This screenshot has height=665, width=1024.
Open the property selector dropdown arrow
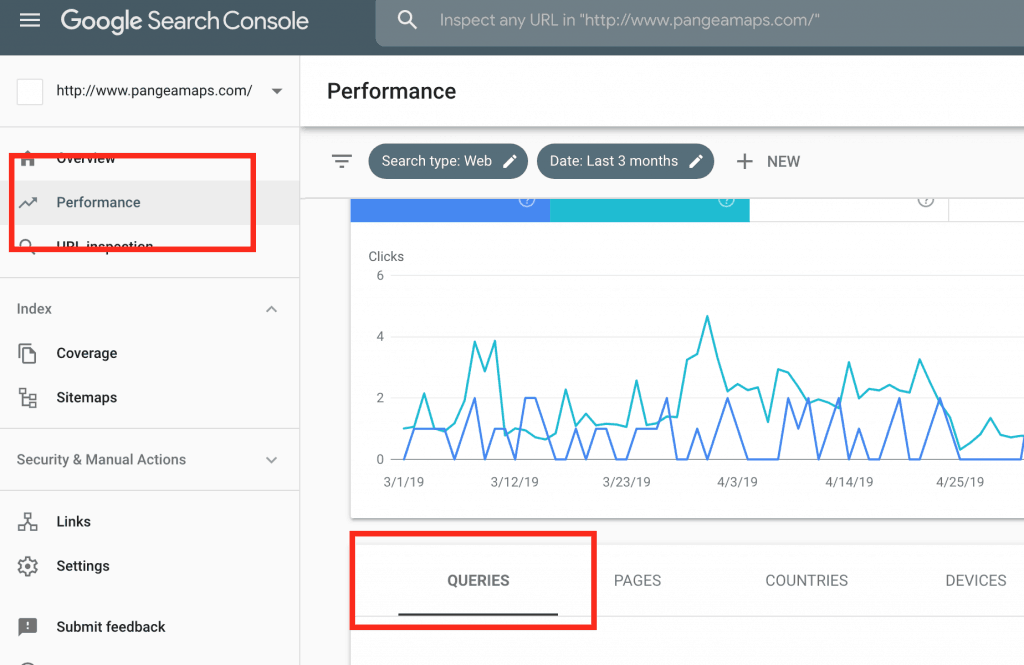coord(277,91)
